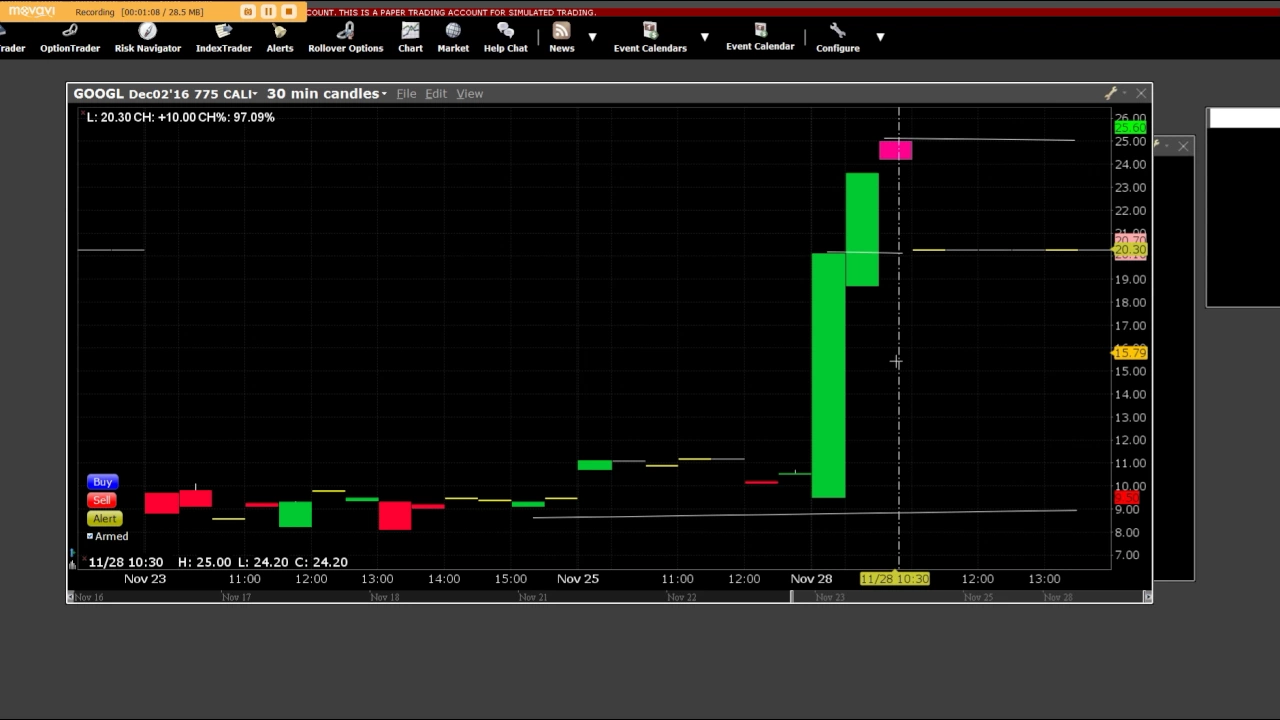
Task: Click the Nov 28 date label on time axis
Action: [811, 579]
